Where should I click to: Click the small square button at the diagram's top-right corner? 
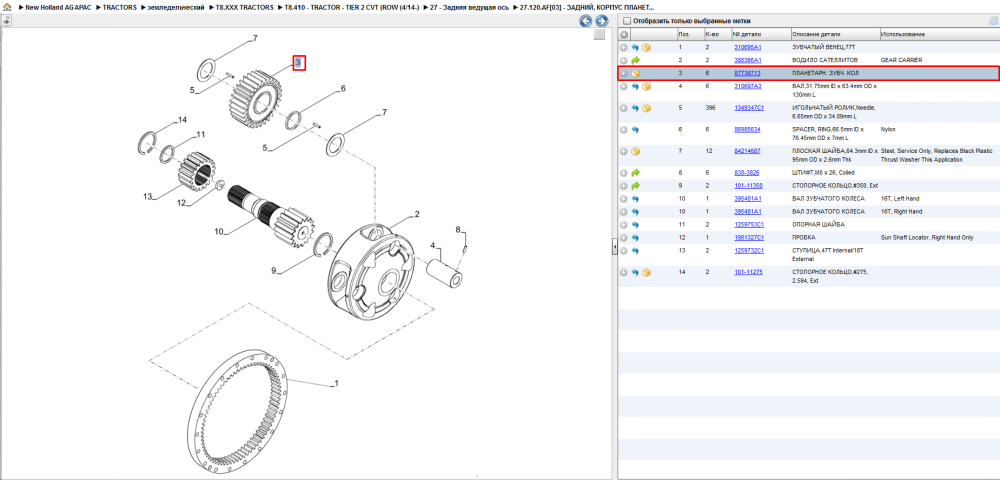pos(599,35)
